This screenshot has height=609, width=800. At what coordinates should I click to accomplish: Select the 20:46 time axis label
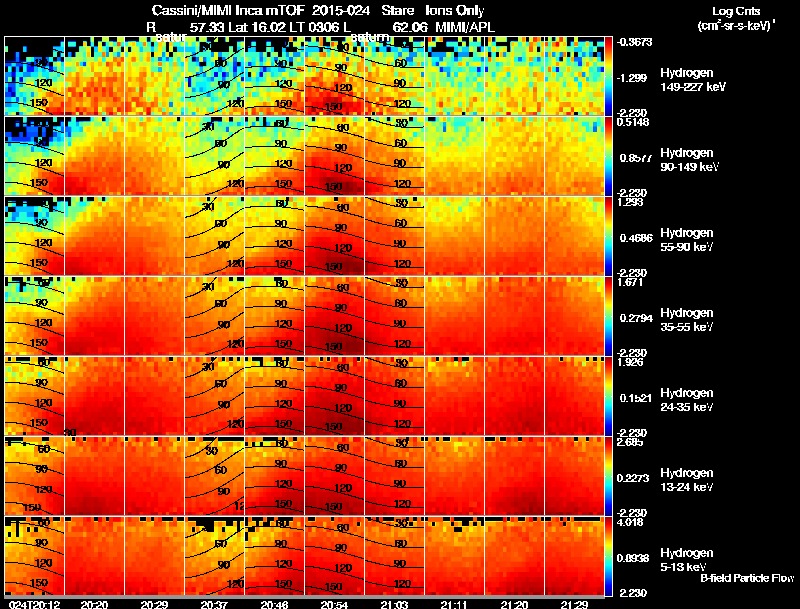pyautogui.click(x=274, y=604)
